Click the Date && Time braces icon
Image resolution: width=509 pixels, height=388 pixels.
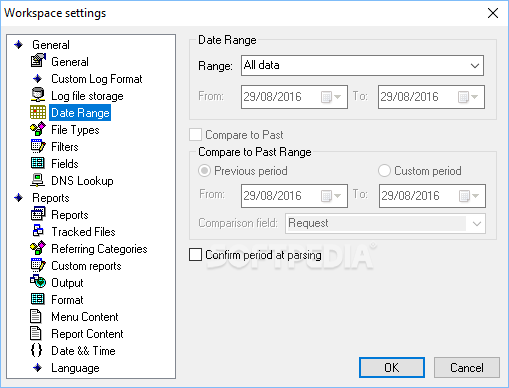36,350
